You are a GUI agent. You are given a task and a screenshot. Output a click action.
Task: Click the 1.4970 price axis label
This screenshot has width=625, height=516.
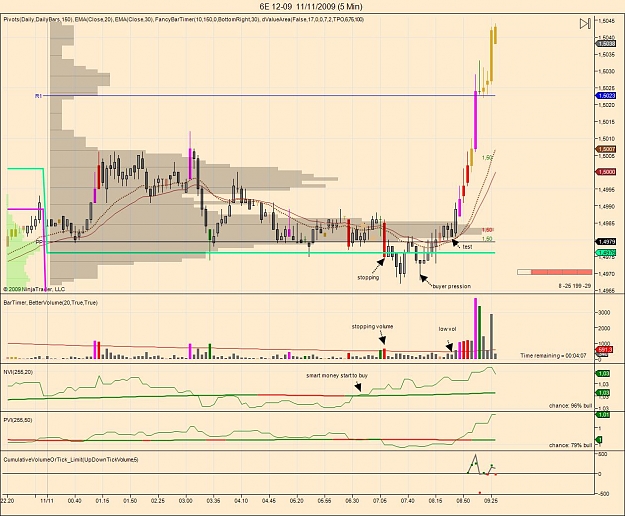(606, 274)
